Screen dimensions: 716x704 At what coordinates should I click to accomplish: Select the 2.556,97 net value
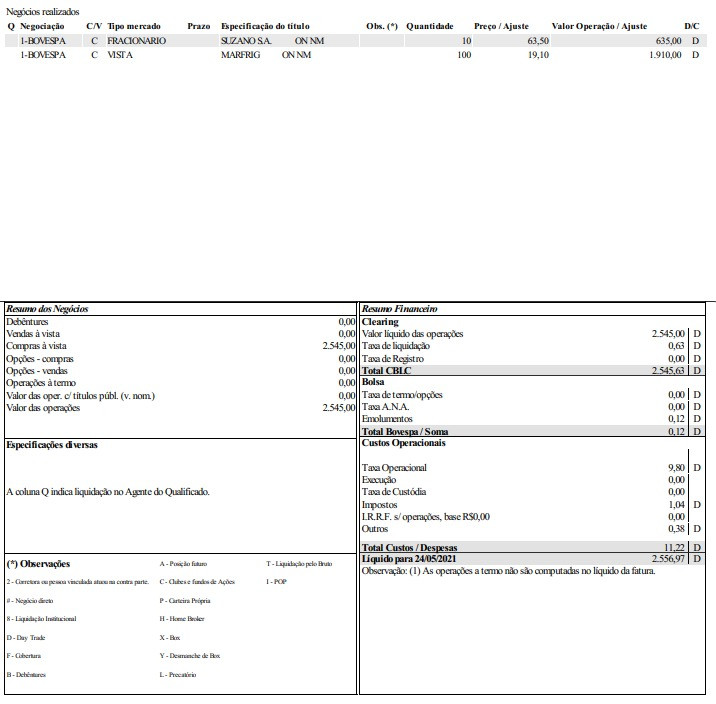point(668,559)
